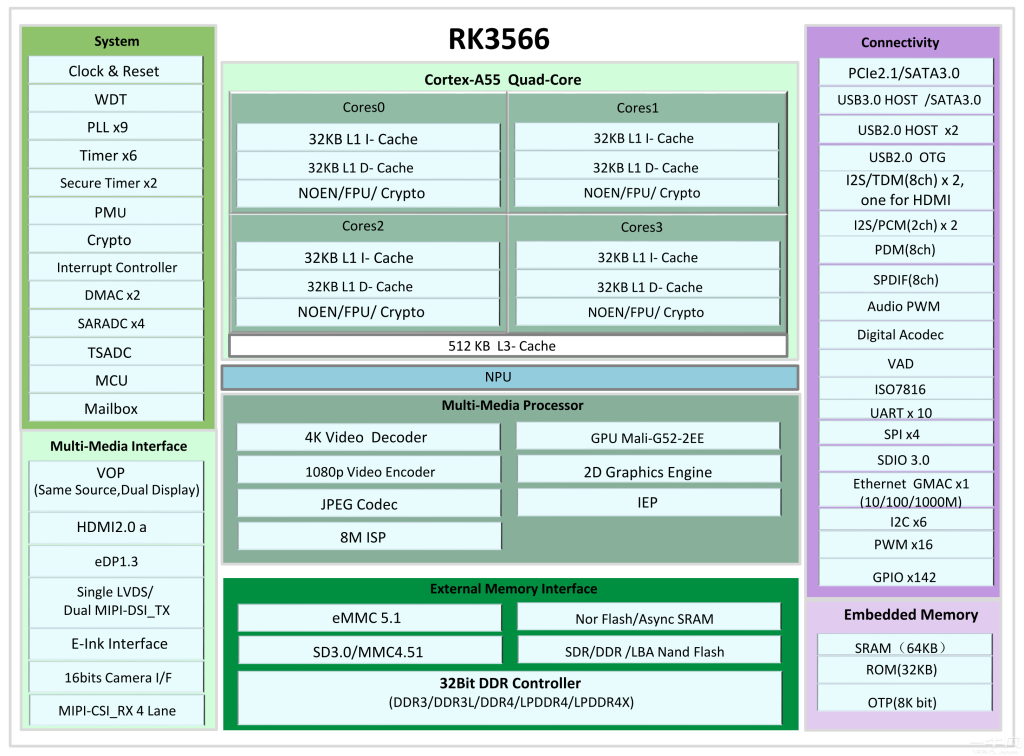
Task: Click the WDT system block
Action: point(116,99)
